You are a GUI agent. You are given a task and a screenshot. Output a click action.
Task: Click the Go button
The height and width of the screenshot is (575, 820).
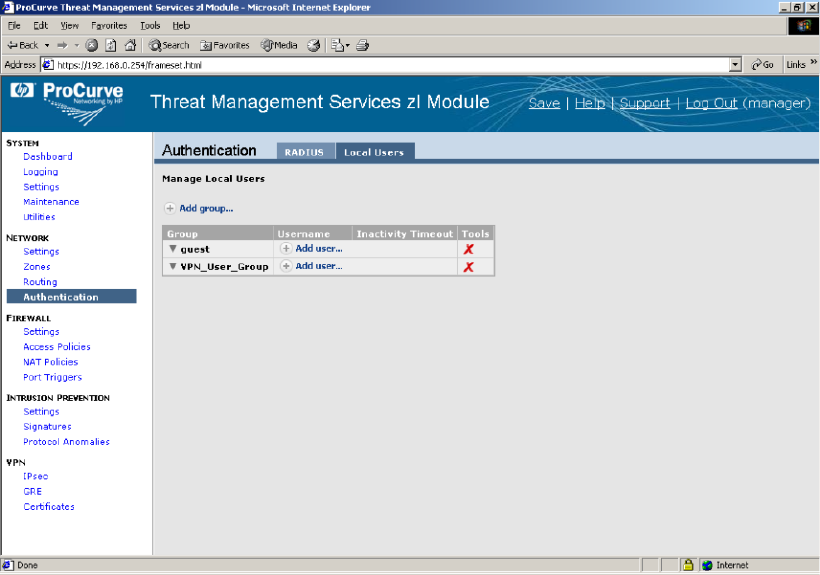coord(762,65)
